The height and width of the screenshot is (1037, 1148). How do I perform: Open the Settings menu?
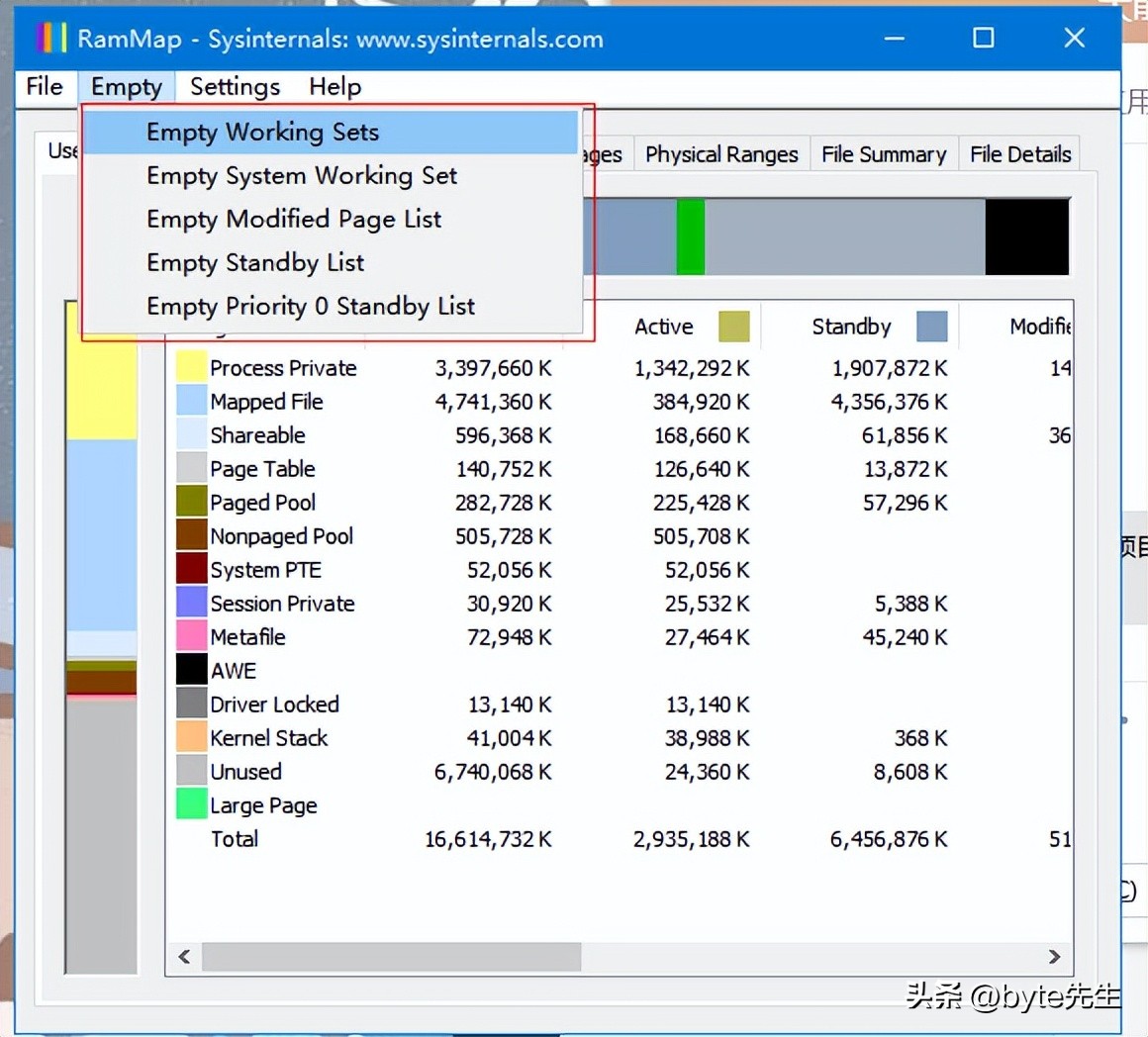[x=235, y=86]
